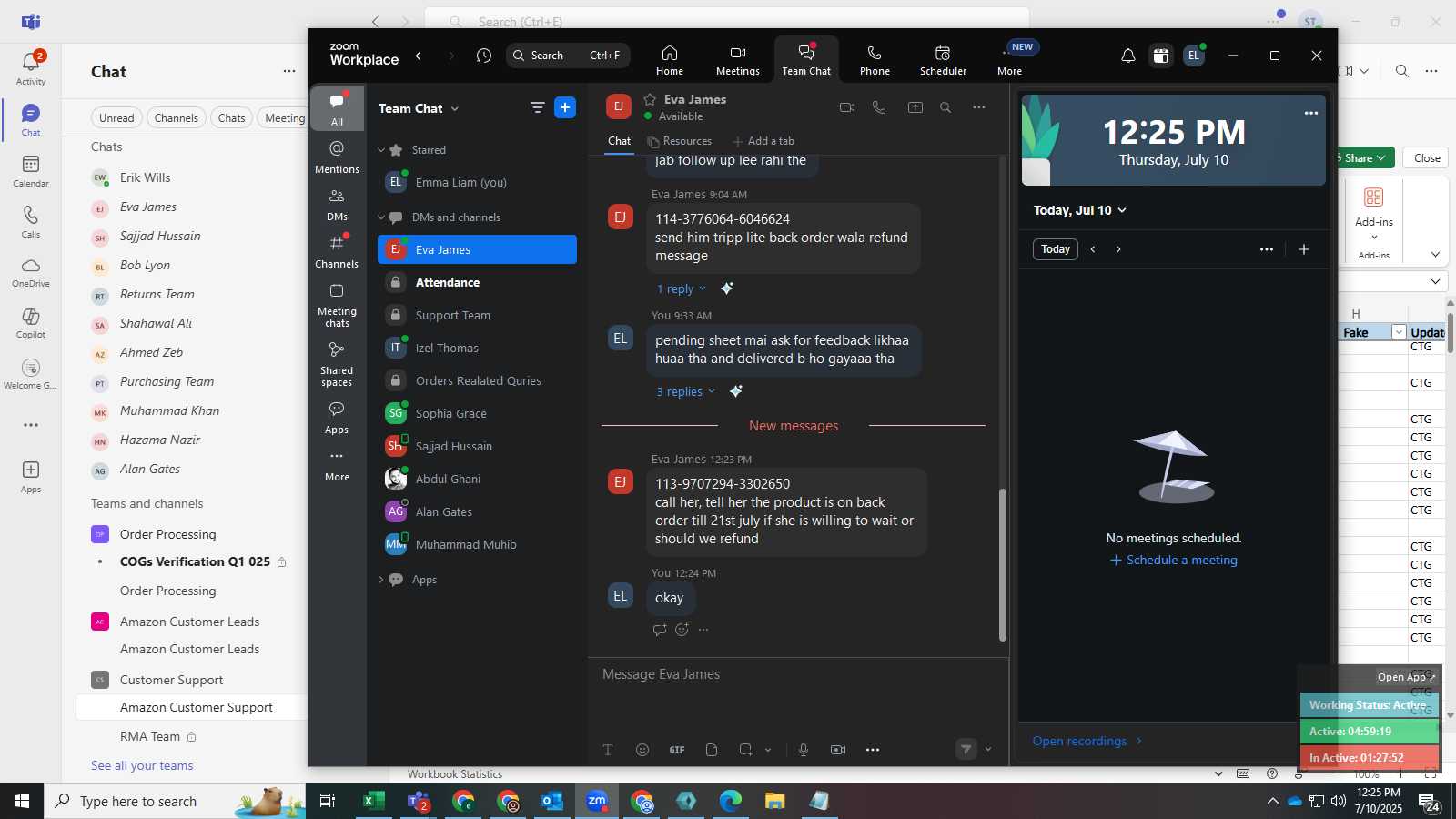Open the Attendance channel
Viewport: 1456px width, 819px height.
[x=477, y=282]
